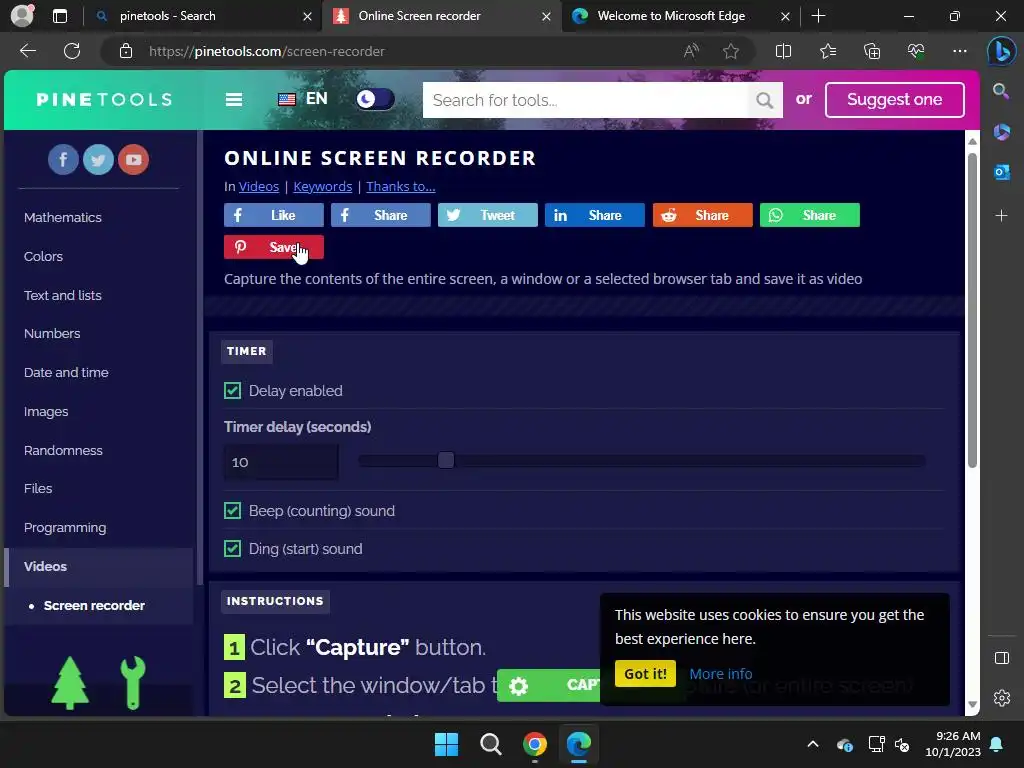Refresh the page with the reload button
The image size is (1024, 768).
(x=72, y=51)
